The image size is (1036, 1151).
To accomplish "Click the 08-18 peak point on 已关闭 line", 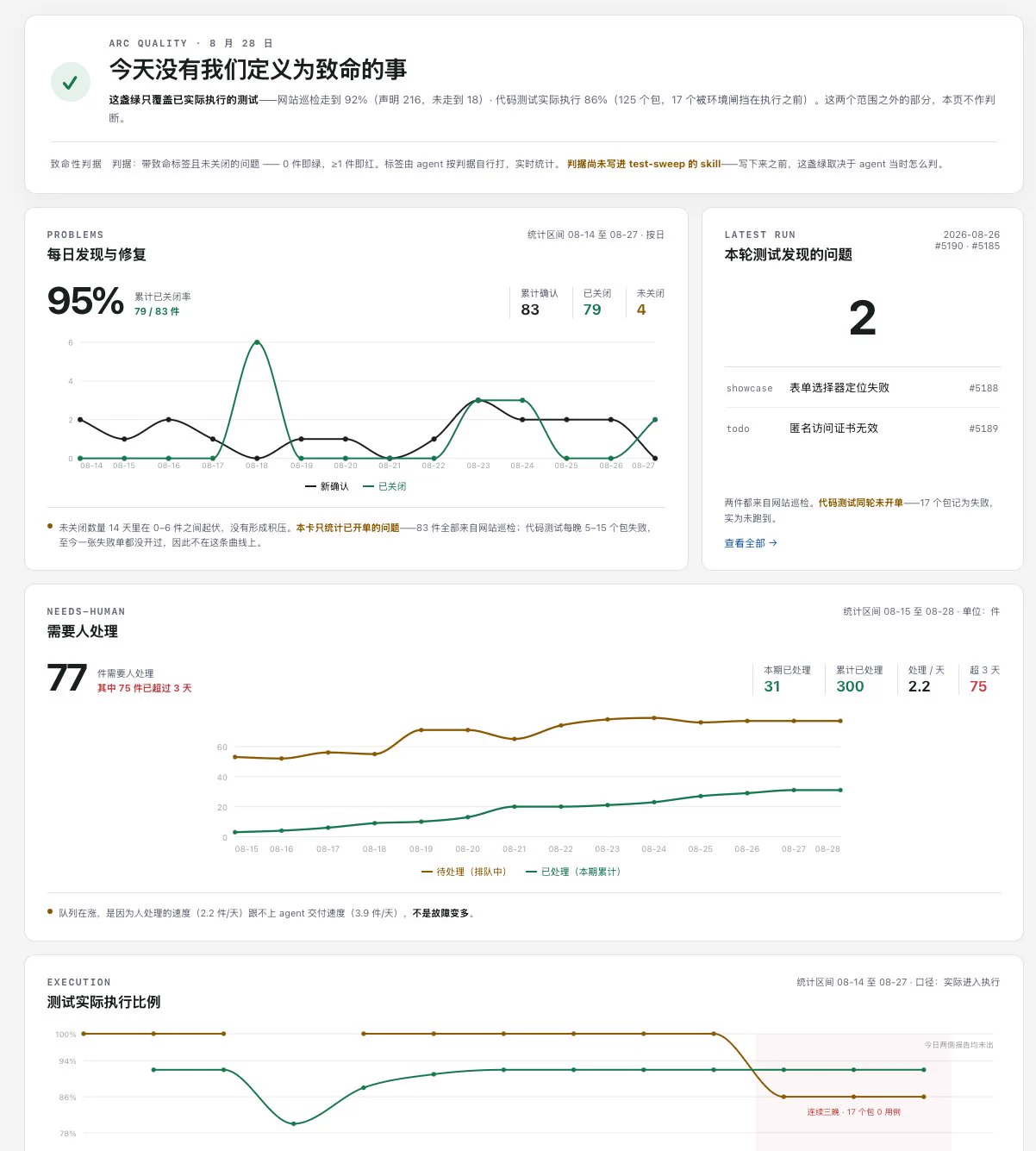I will tap(257, 342).
